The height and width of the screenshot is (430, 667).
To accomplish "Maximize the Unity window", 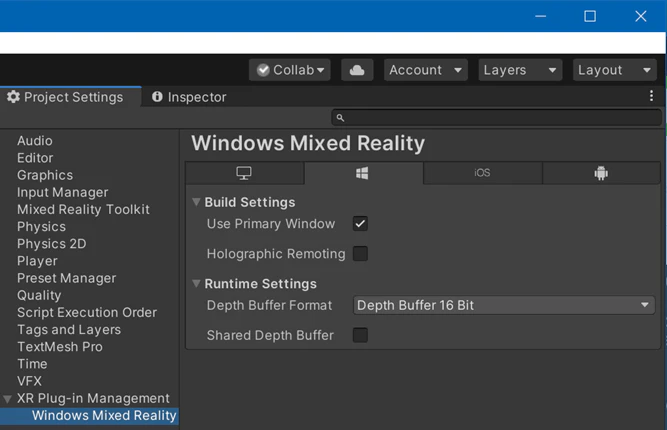I will click(590, 16).
